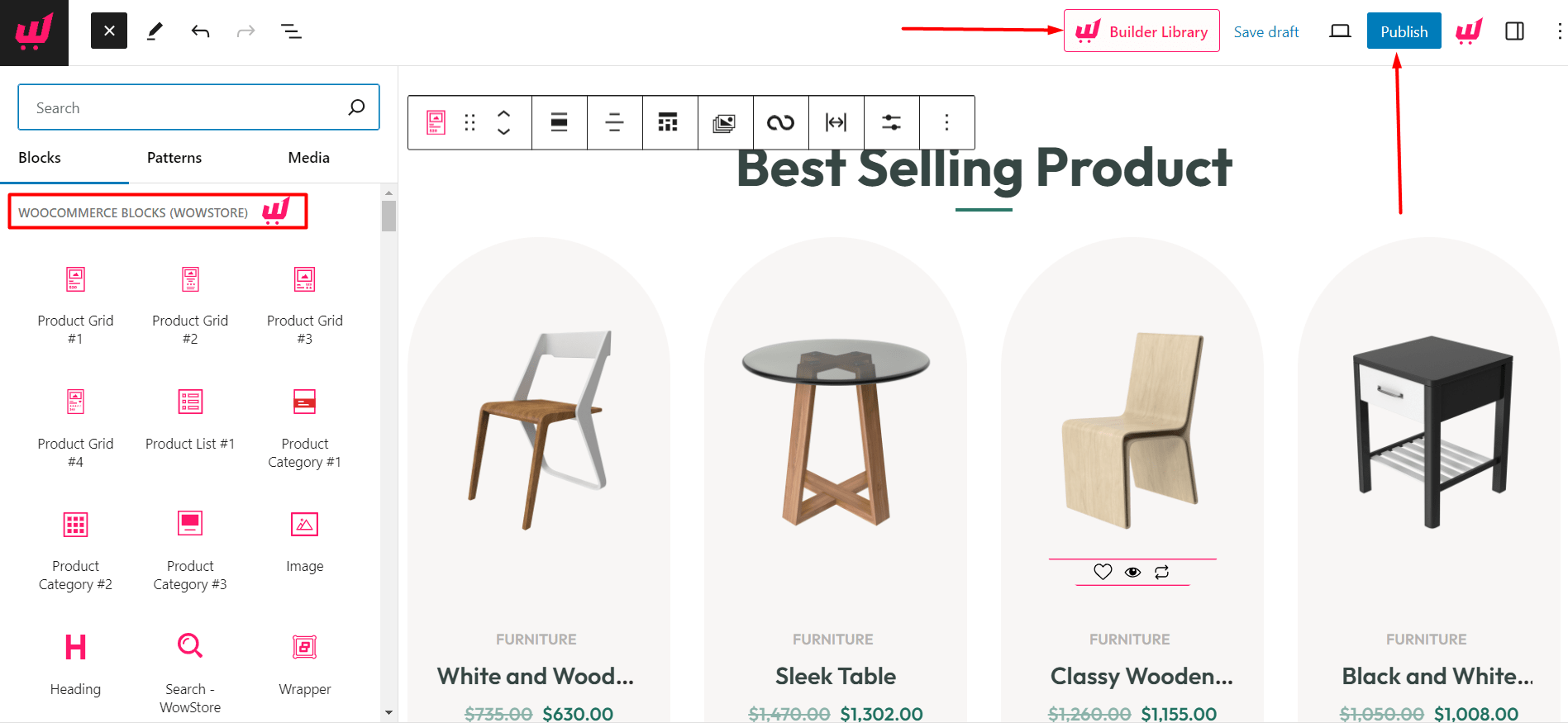
Task: Insert the Image block
Action: coord(305,543)
